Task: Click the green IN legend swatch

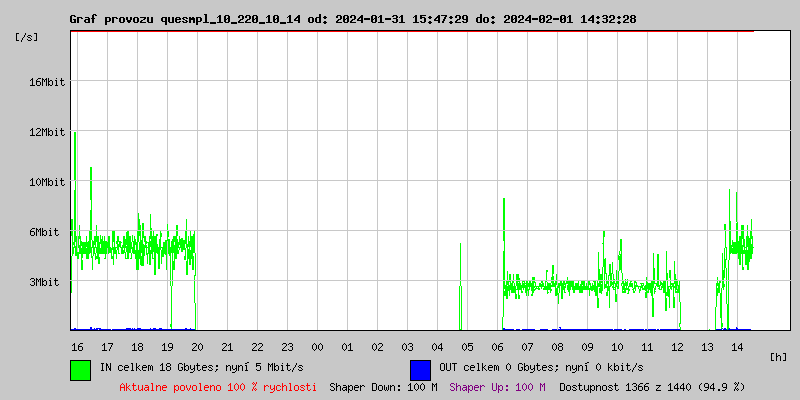Action: 80,369
